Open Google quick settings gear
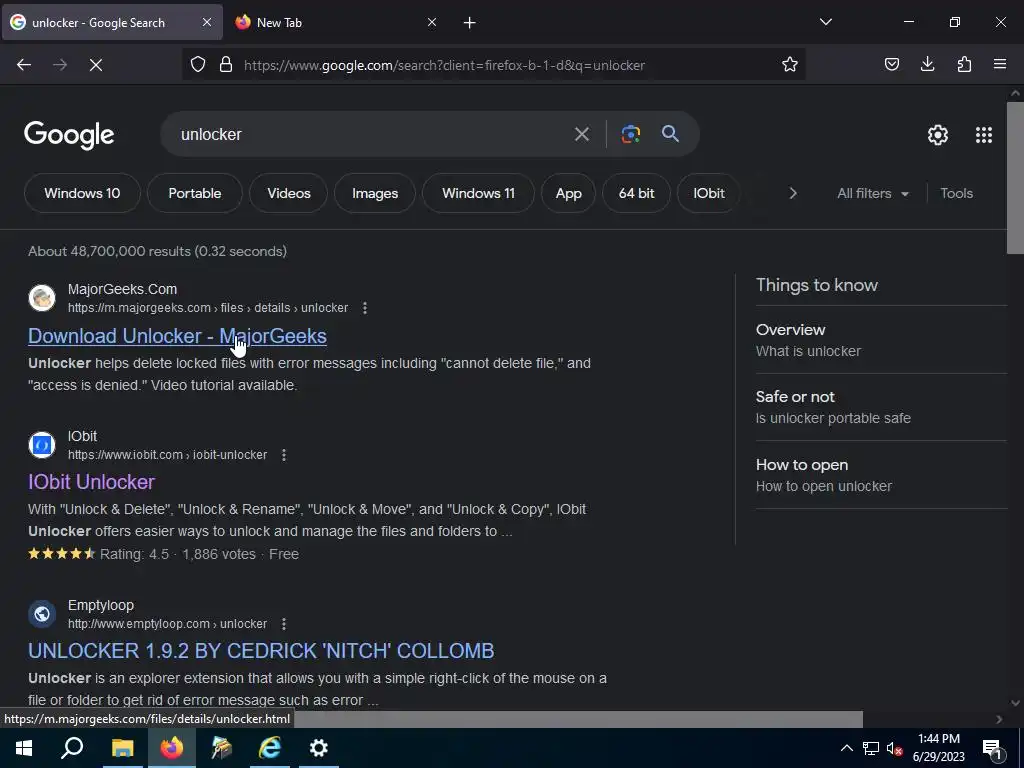The width and height of the screenshot is (1024, 768). coord(938,135)
